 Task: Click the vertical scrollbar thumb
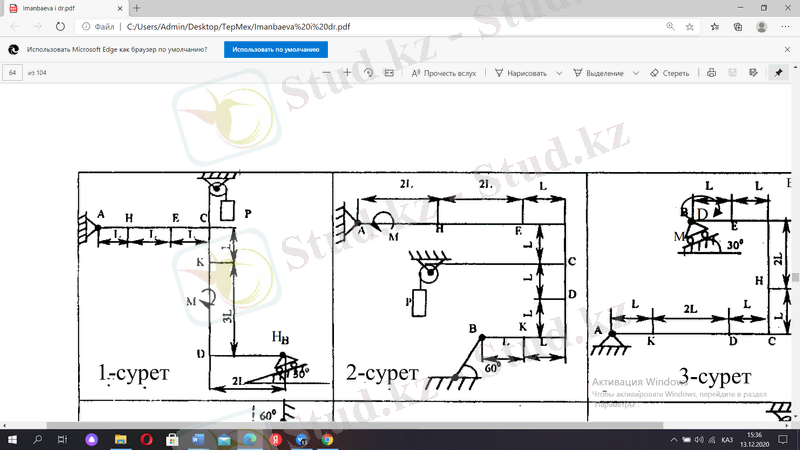click(795, 278)
